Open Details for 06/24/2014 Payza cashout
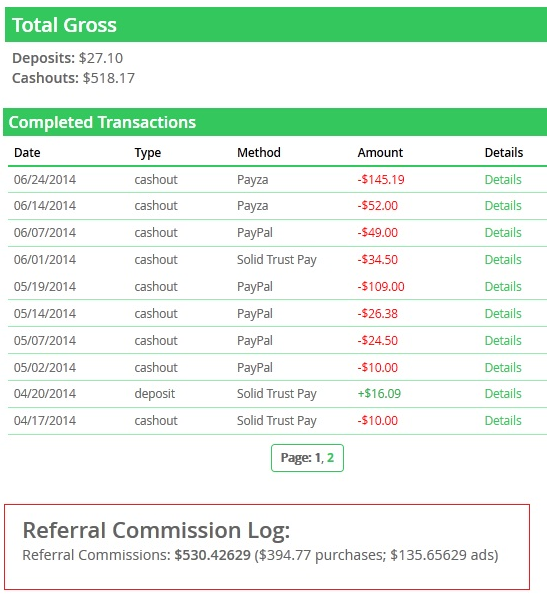 tap(503, 179)
